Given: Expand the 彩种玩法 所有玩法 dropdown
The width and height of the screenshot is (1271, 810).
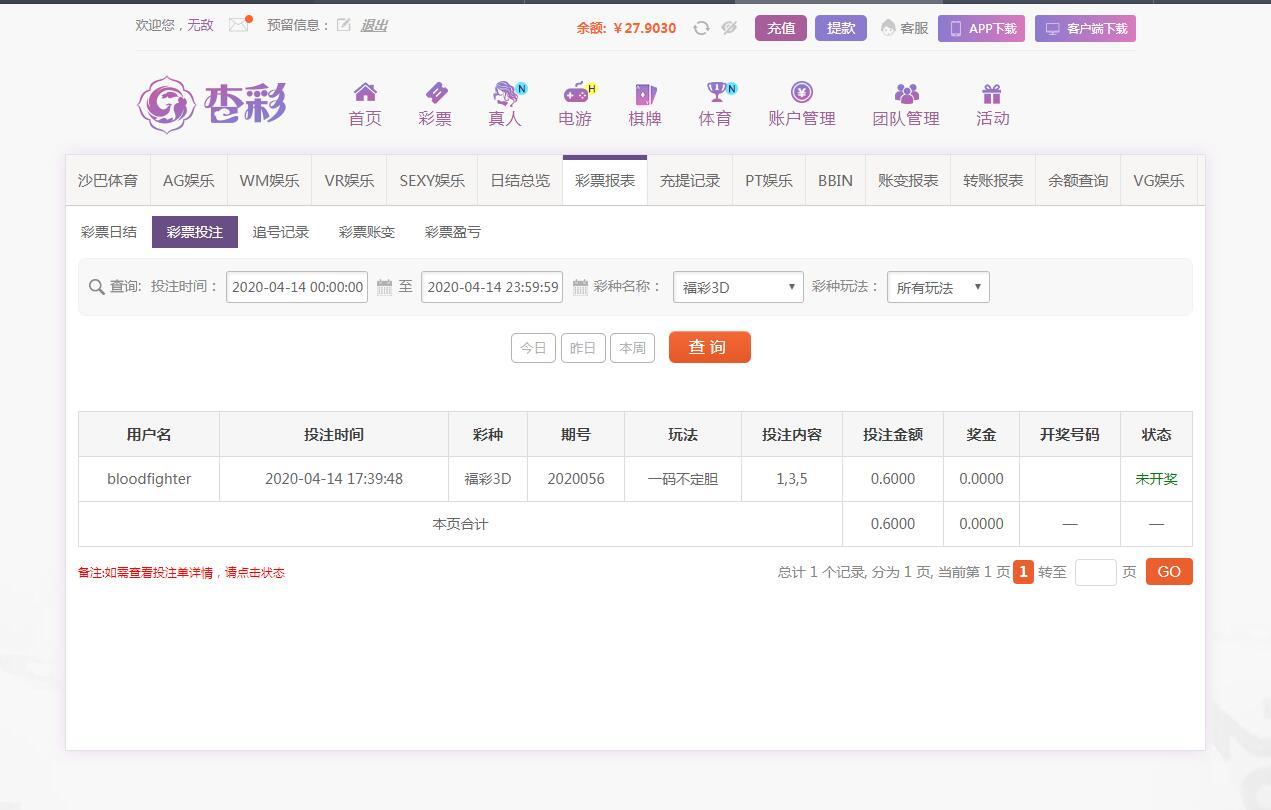Looking at the screenshot, I should (x=938, y=287).
